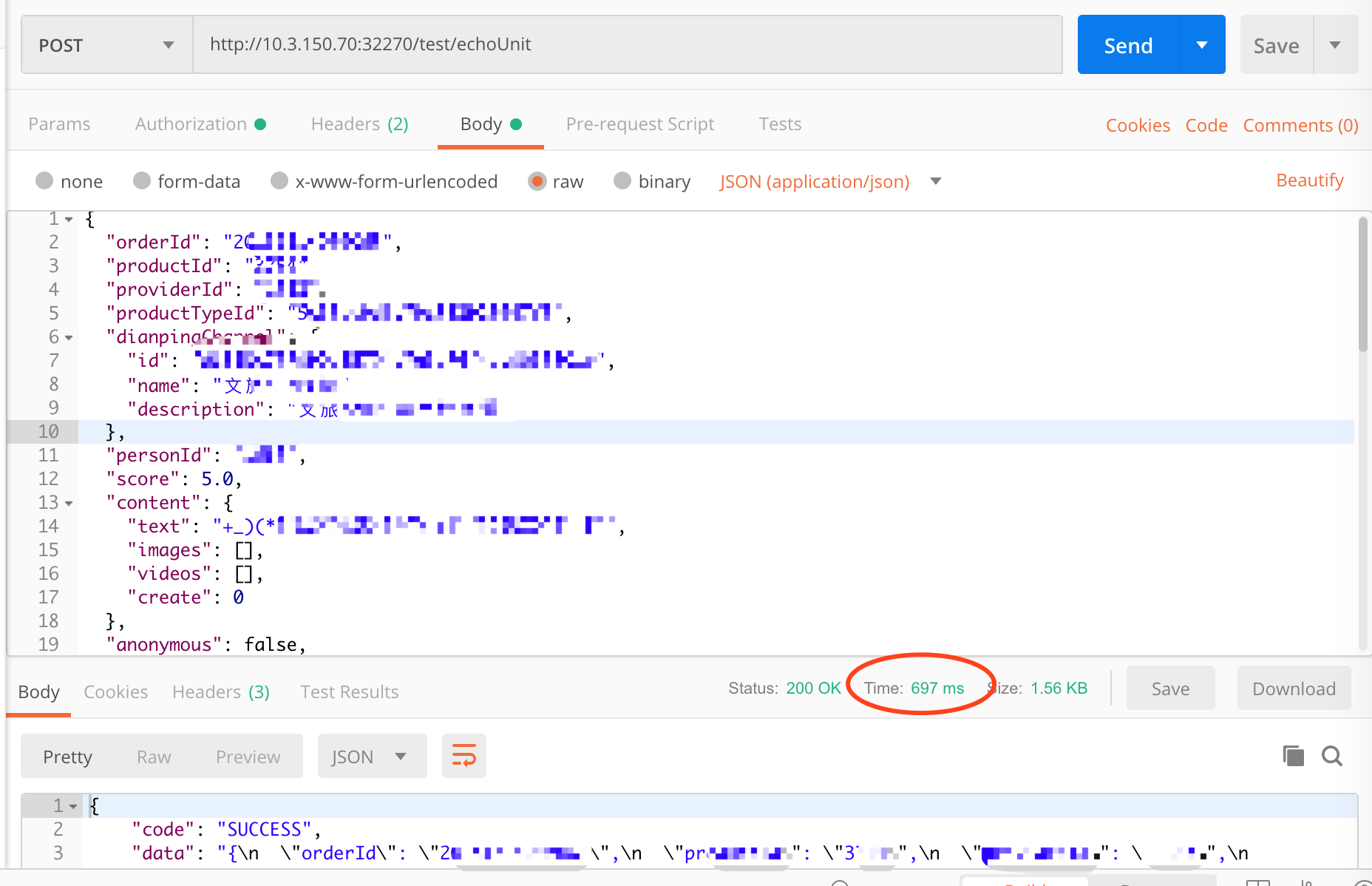Click "code": "SUCCESS" in the response

pyautogui.click(x=226, y=829)
